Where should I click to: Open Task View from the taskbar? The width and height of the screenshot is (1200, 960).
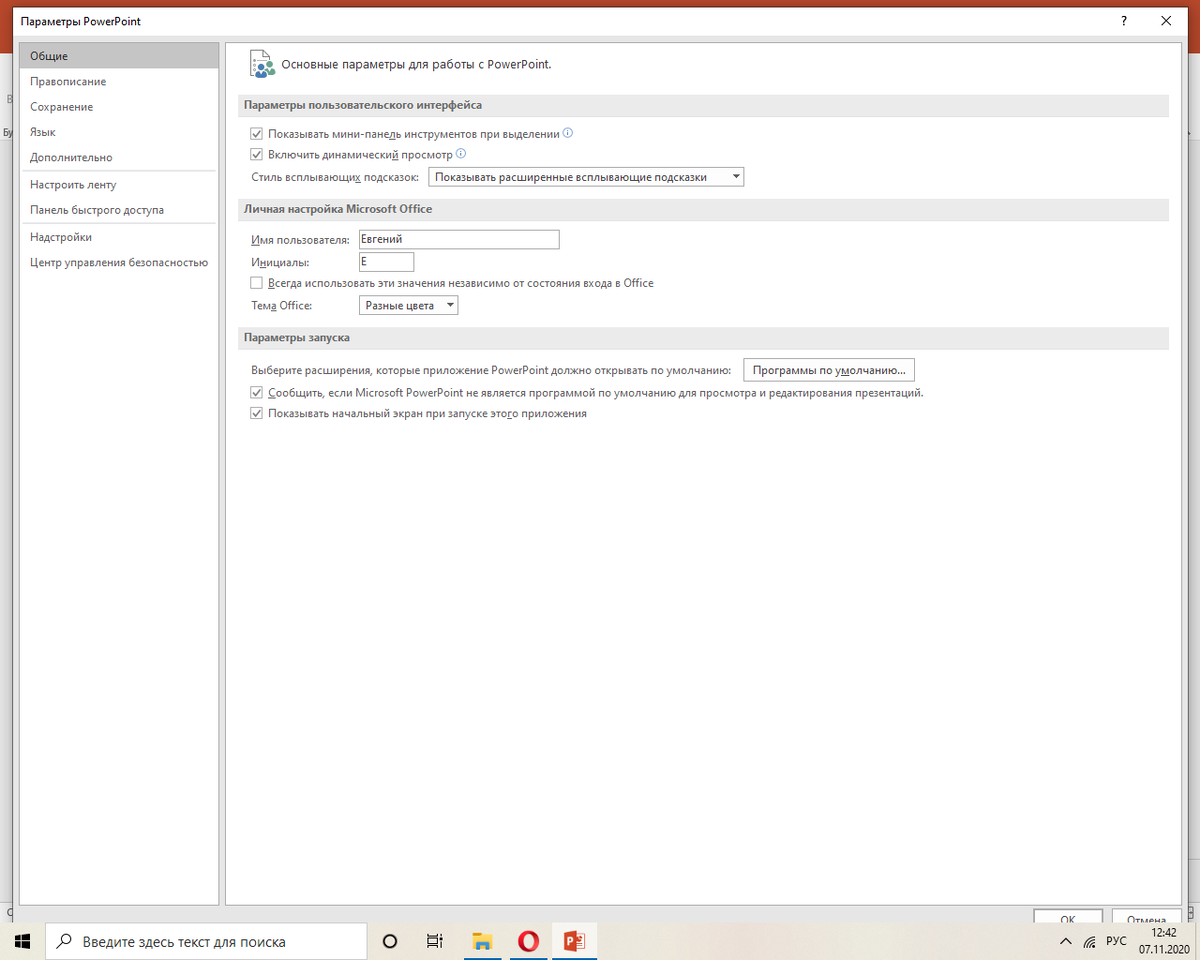click(435, 941)
